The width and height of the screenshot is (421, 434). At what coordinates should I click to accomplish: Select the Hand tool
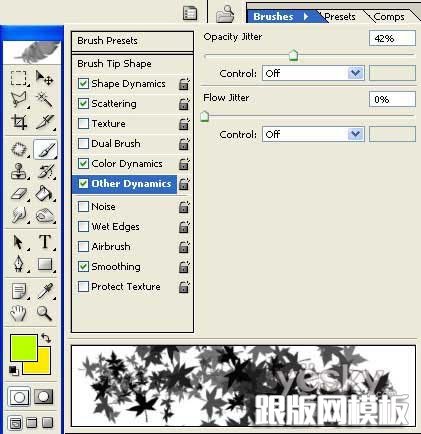(x=19, y=313)
